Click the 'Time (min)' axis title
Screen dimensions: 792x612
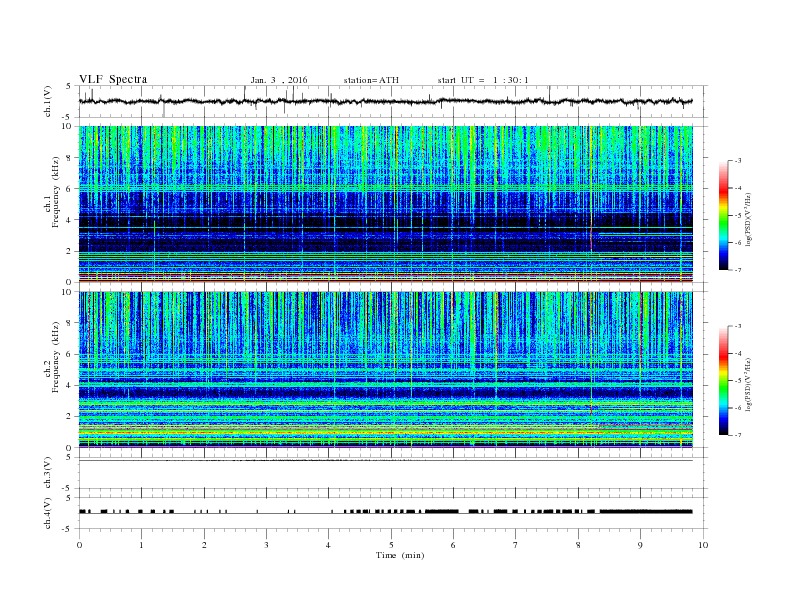pos(400,555)
